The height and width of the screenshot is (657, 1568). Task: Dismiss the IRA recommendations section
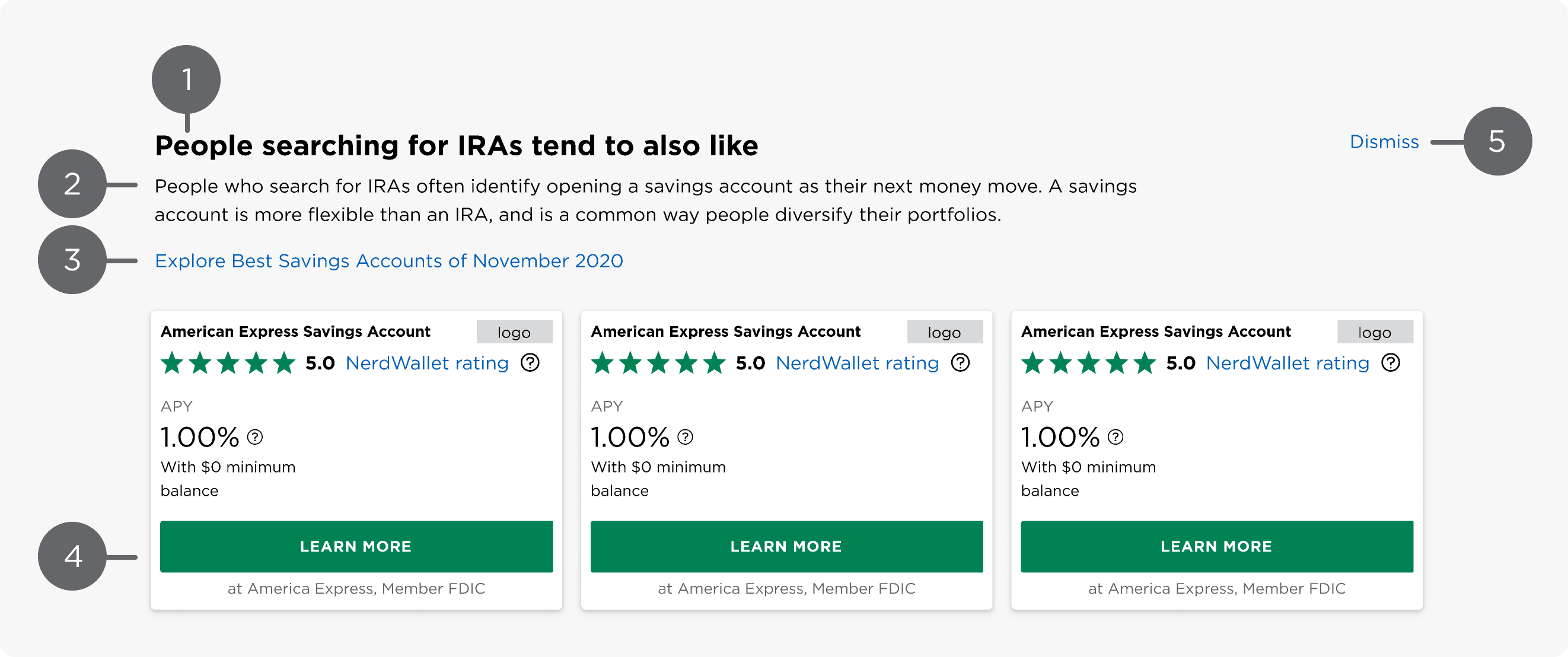point(1384,142)
